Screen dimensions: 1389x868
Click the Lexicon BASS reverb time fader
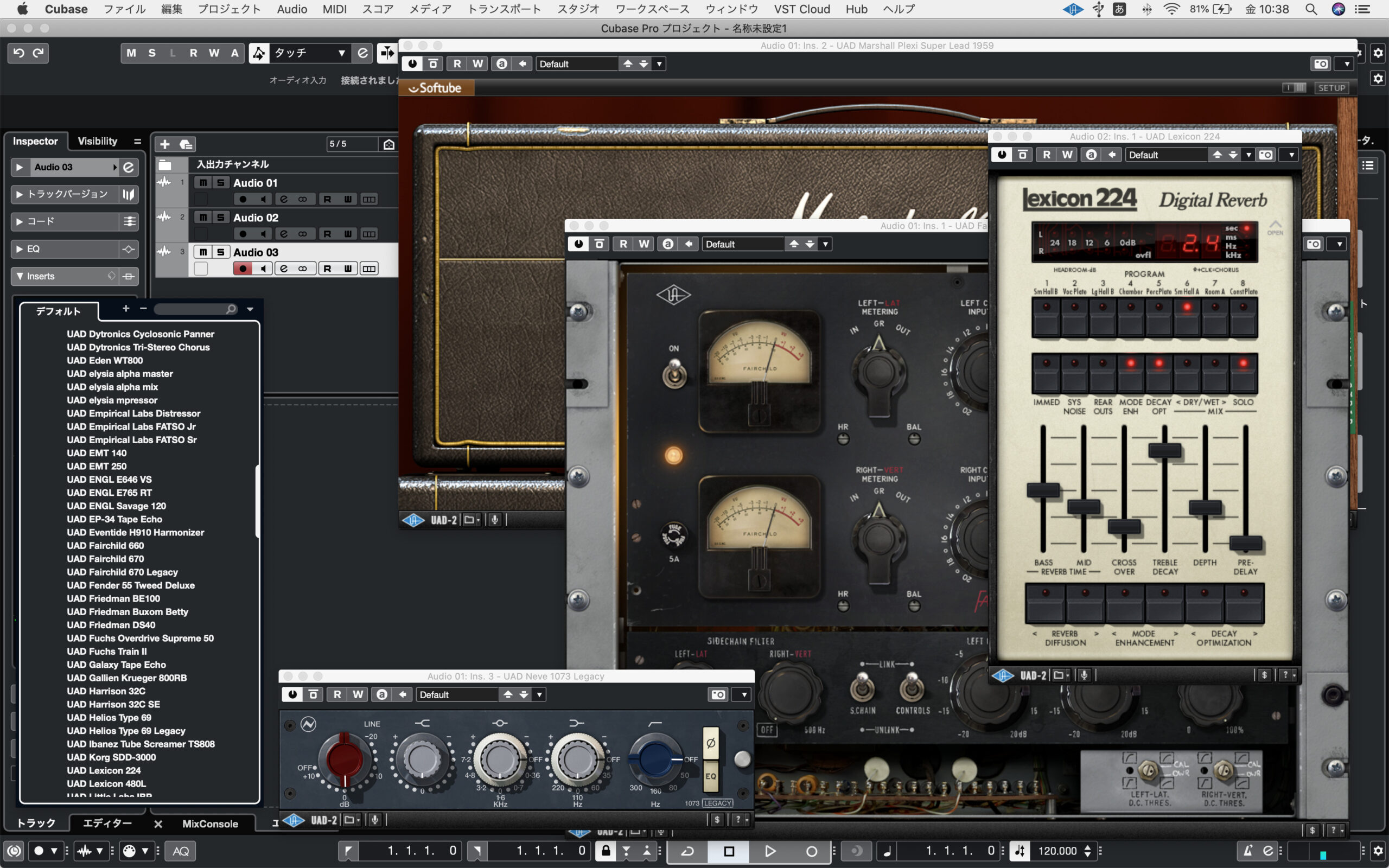[x=1043, y=490]
